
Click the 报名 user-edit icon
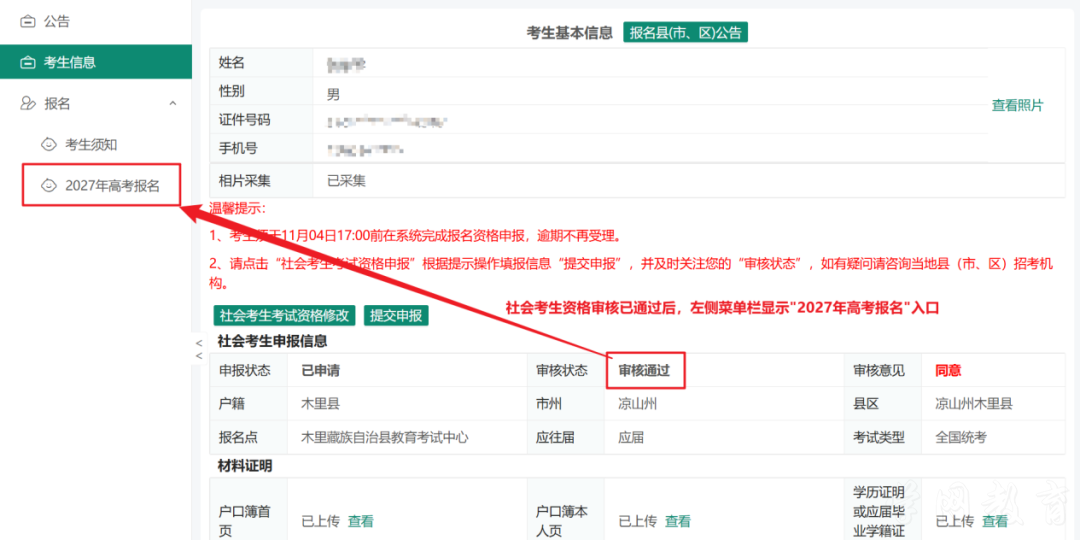28,103
